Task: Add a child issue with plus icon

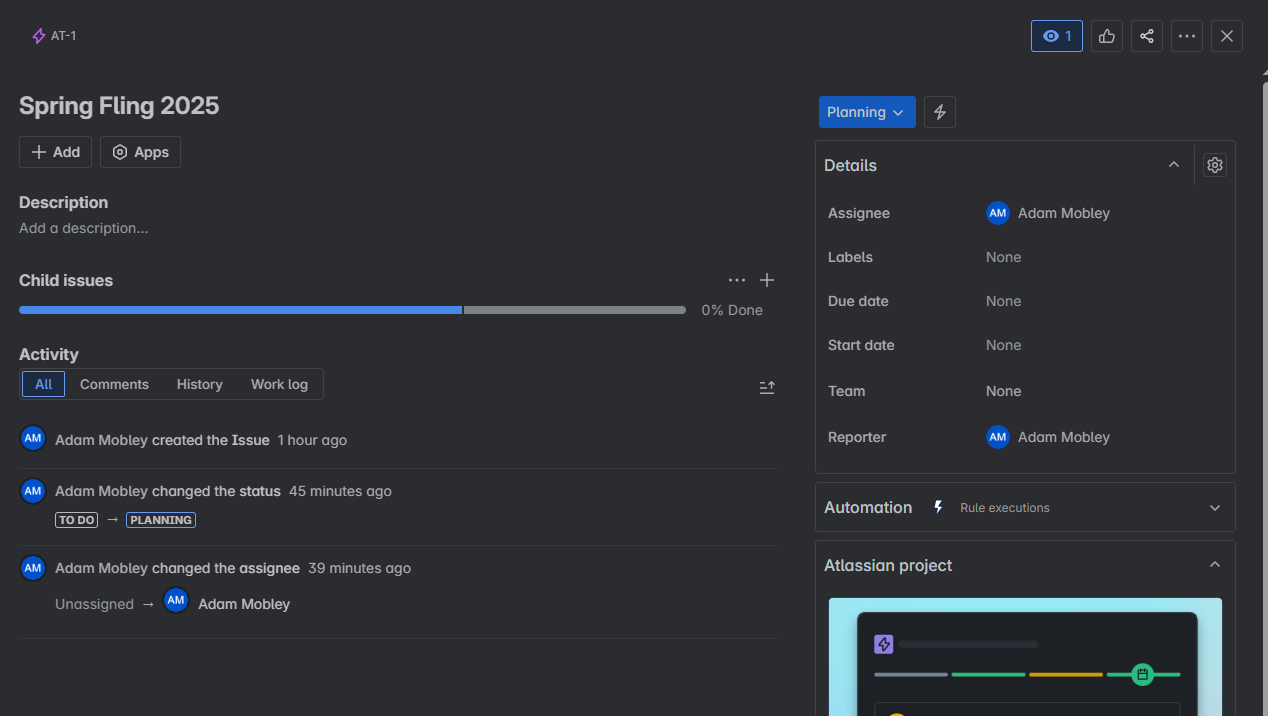Action: tap(767, 280)
